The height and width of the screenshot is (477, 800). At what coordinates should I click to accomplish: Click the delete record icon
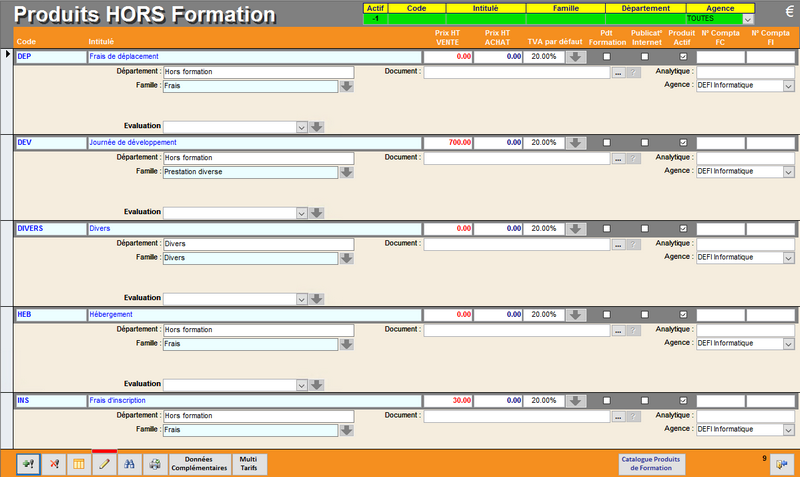pos(54,464)
